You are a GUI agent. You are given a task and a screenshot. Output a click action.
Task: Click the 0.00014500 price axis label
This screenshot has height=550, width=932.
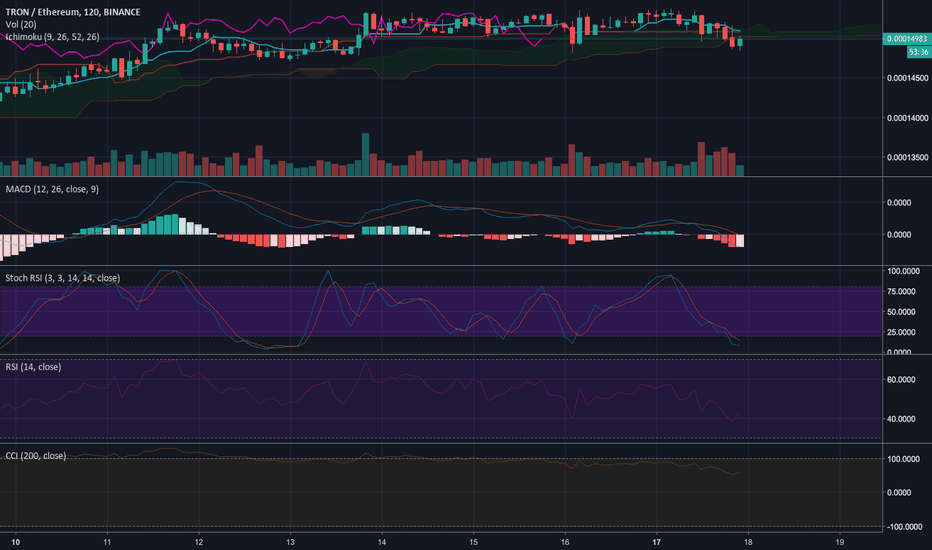pyautogui.click(x=908, y=78)
